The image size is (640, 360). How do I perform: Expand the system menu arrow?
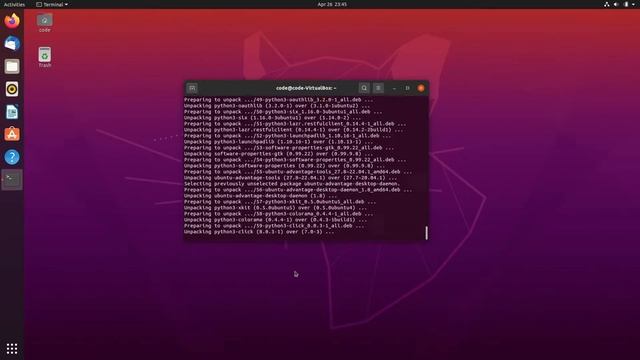point(634,4)
